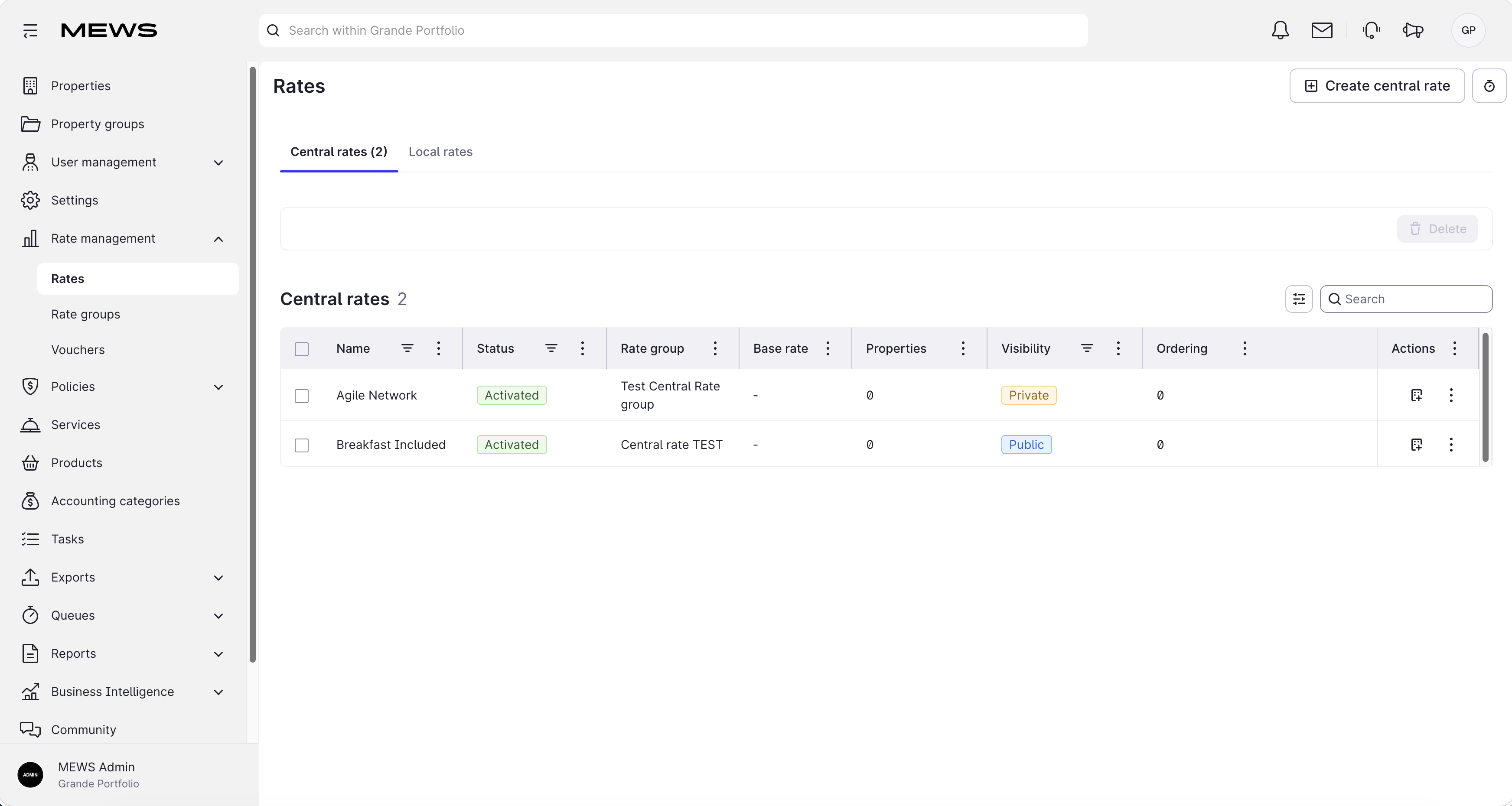This screenshot has width=1512, height=806.
Task: Click the Central rates table search field
Action: pyautogui.click(x=1406, y=299)
